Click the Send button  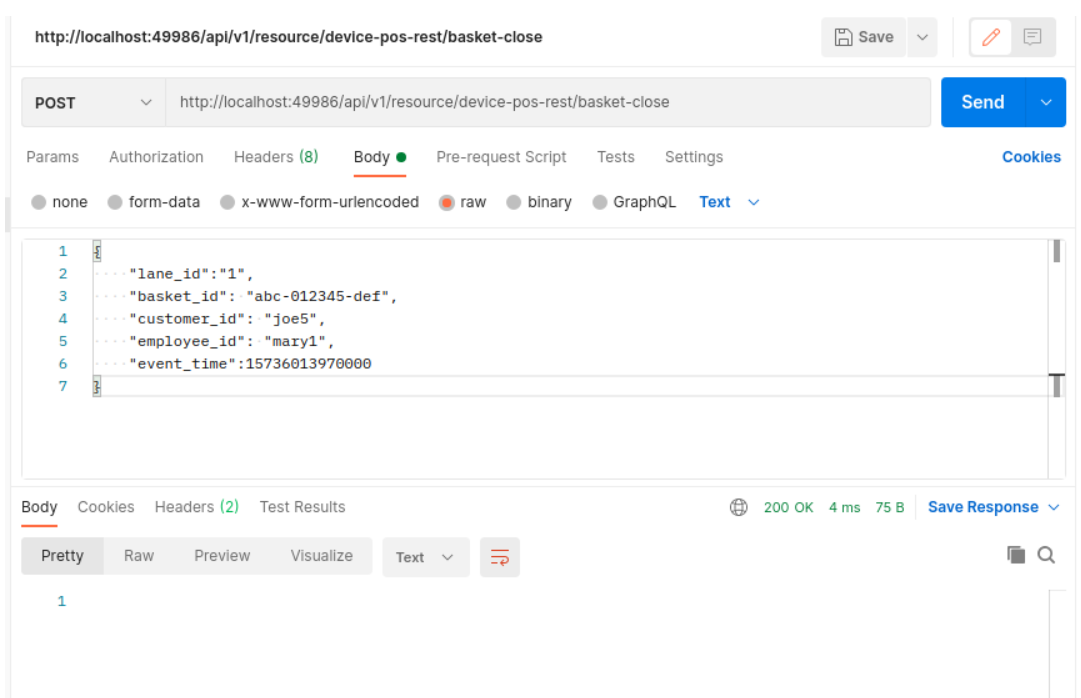pyautogui.click(x=983, y=103)
